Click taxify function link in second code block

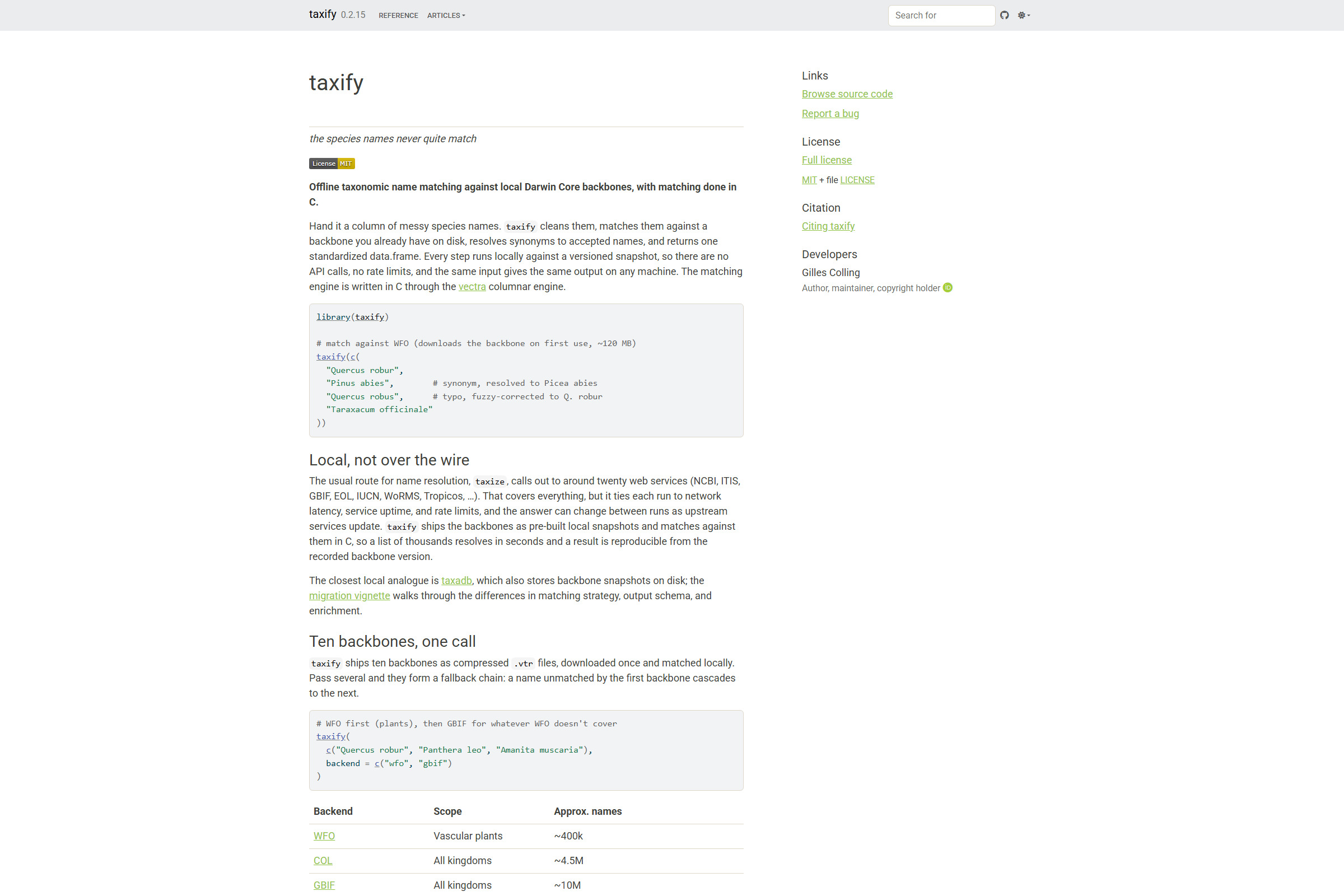click(331, 736)
